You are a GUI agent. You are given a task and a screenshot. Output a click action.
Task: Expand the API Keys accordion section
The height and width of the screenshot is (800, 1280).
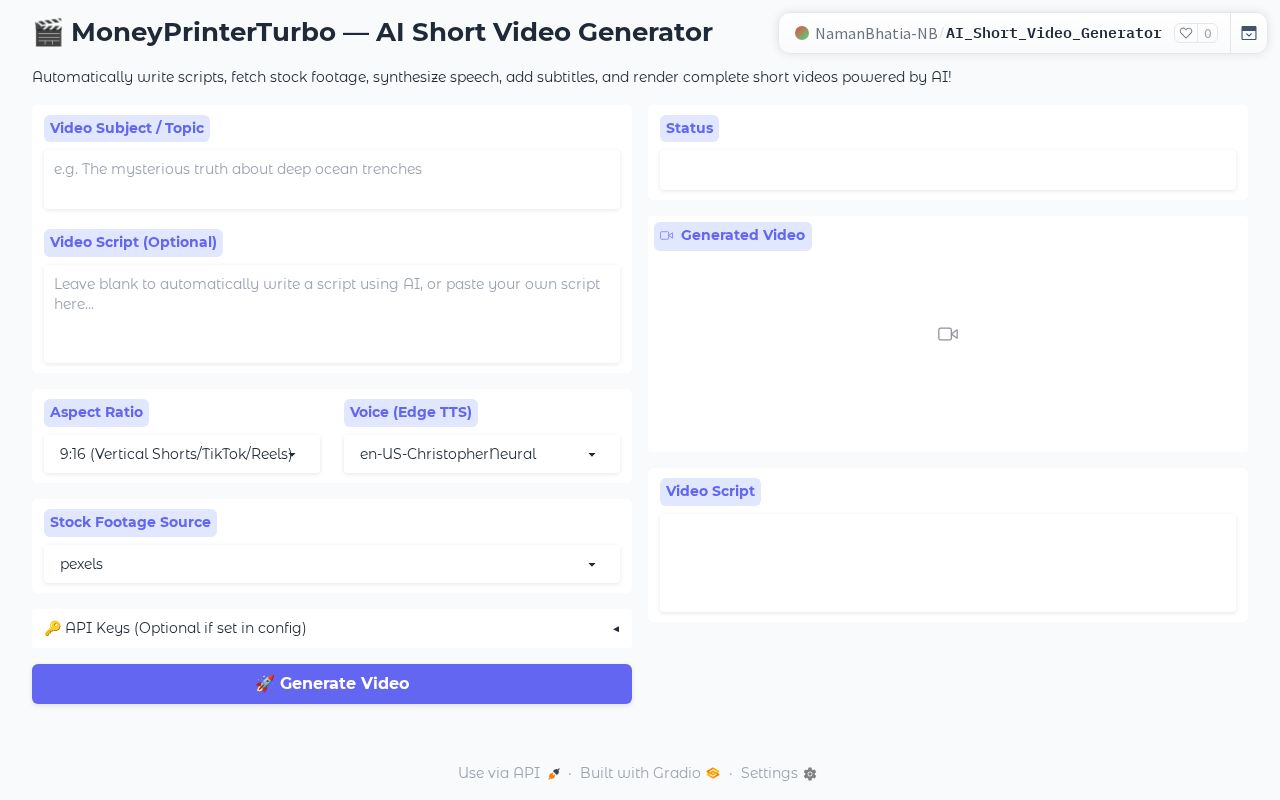tap(332, 628)
